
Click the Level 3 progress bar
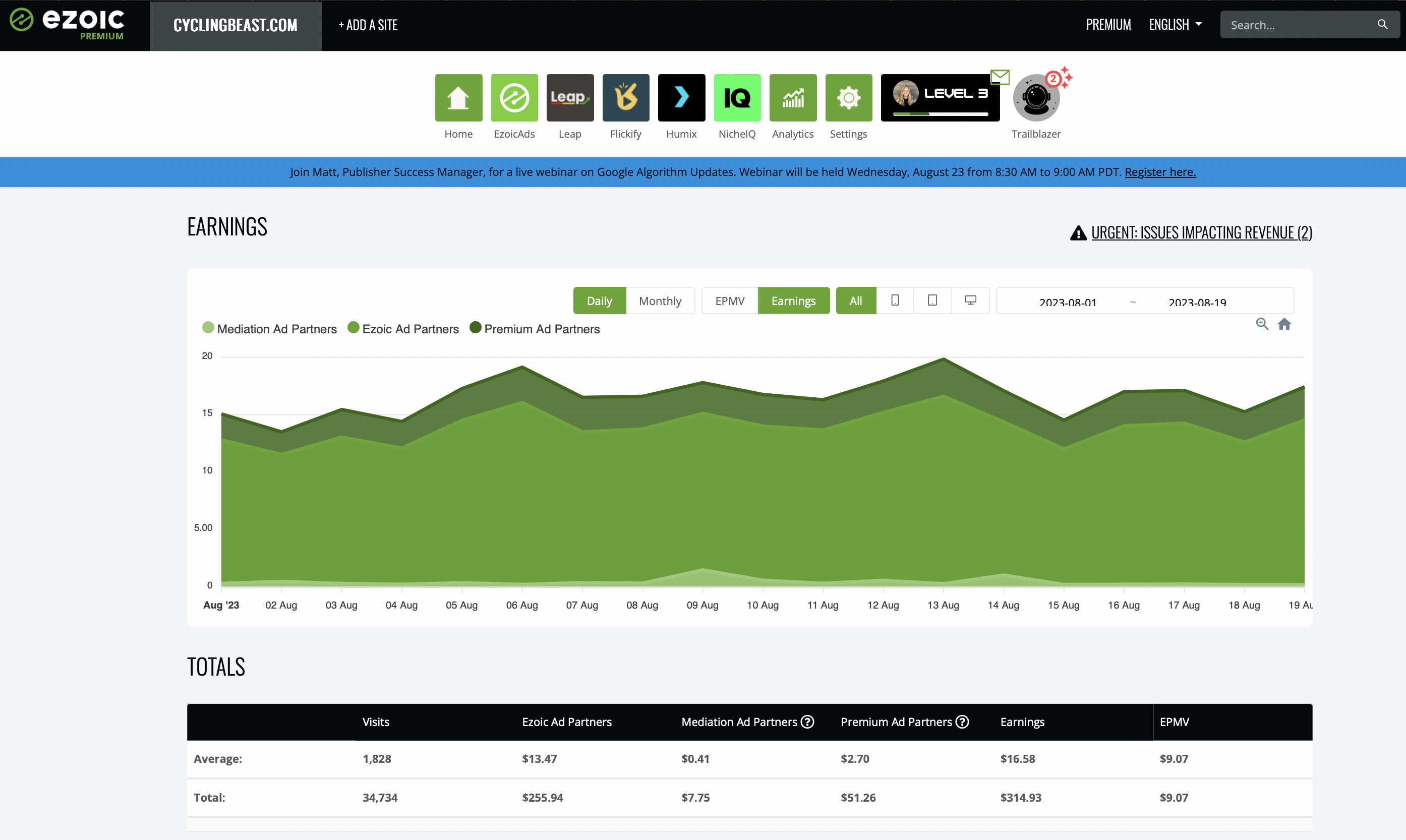click(x=940, y=114)
